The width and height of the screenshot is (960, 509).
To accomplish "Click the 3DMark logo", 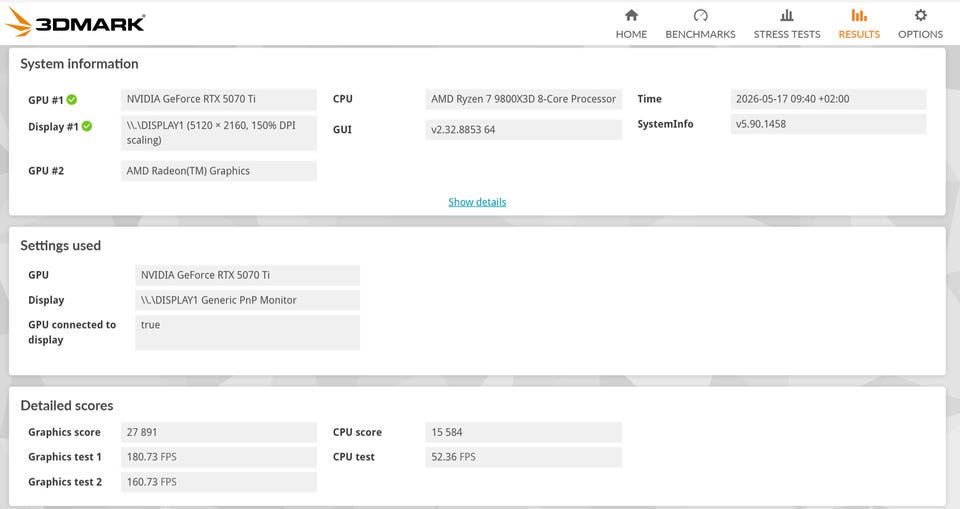I will (75, 23).
